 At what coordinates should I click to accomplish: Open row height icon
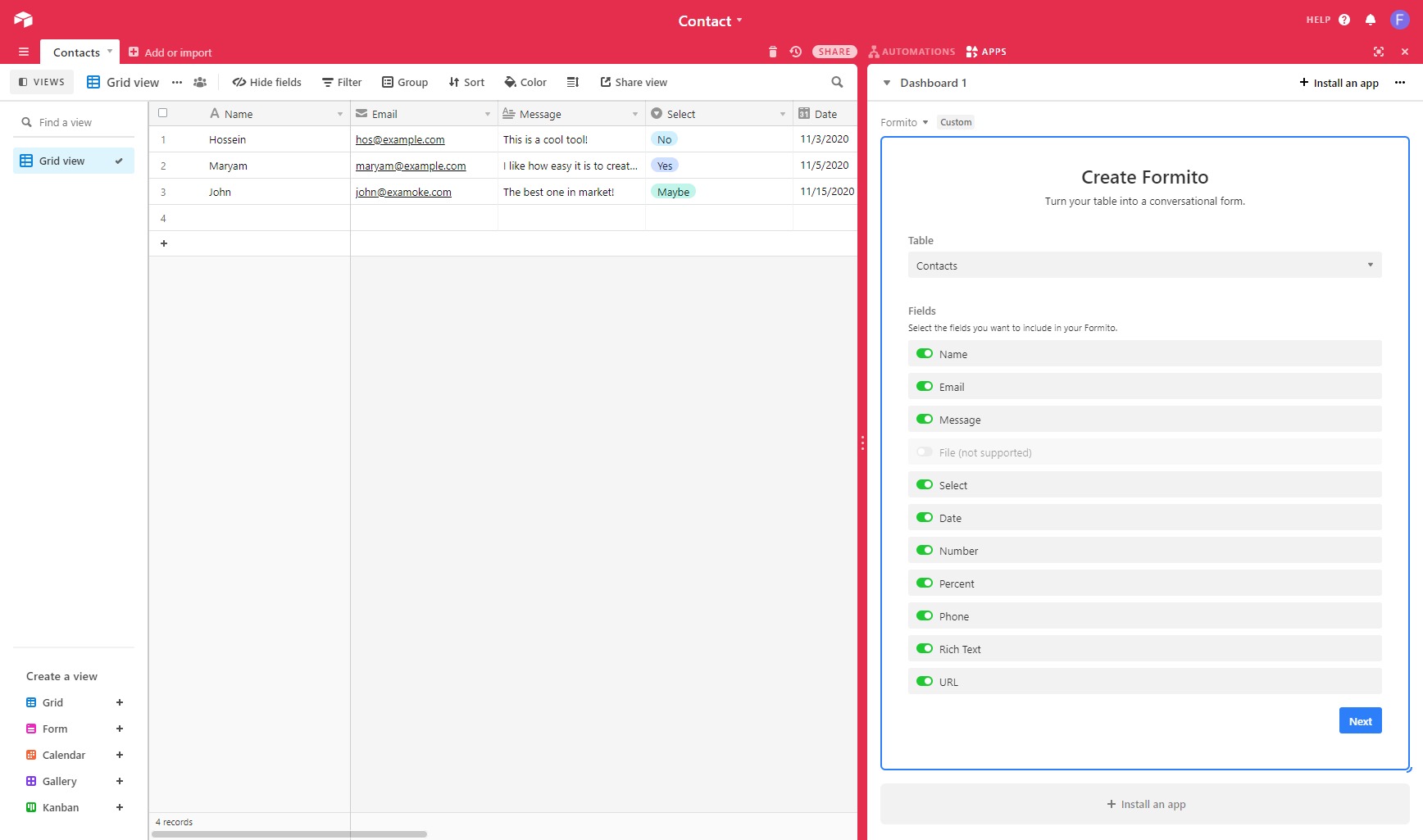tap(573, 82)
